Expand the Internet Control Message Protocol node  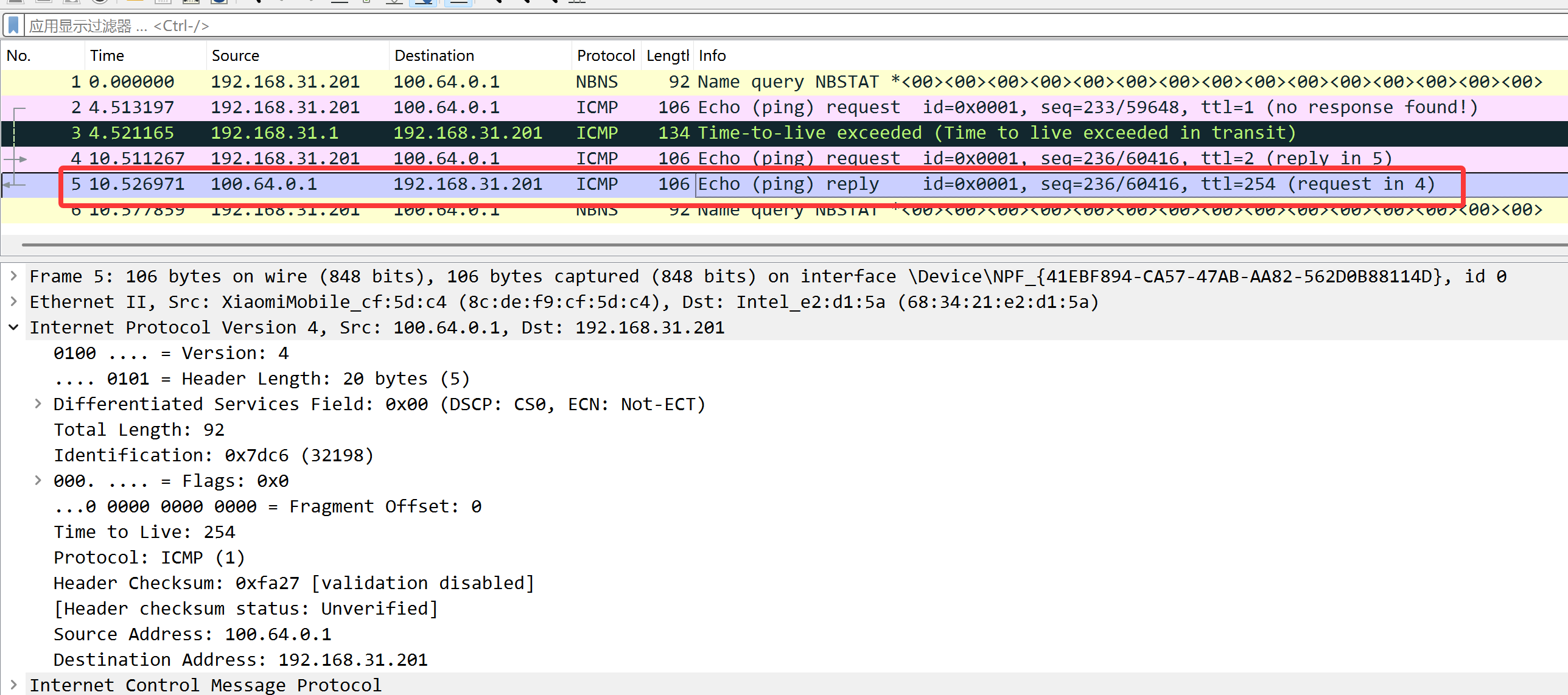click(x=13, y=685)
